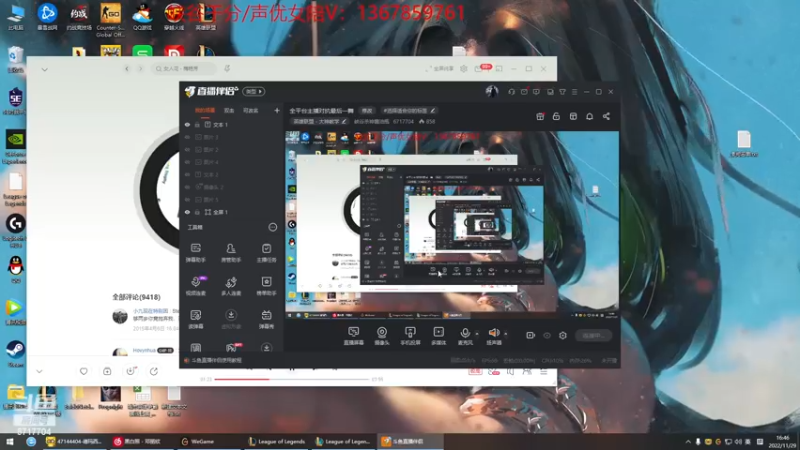Expand the music player bottom-left chevron
The width and height of the screenshot is (800, 450).
click(x=39, y=371)
